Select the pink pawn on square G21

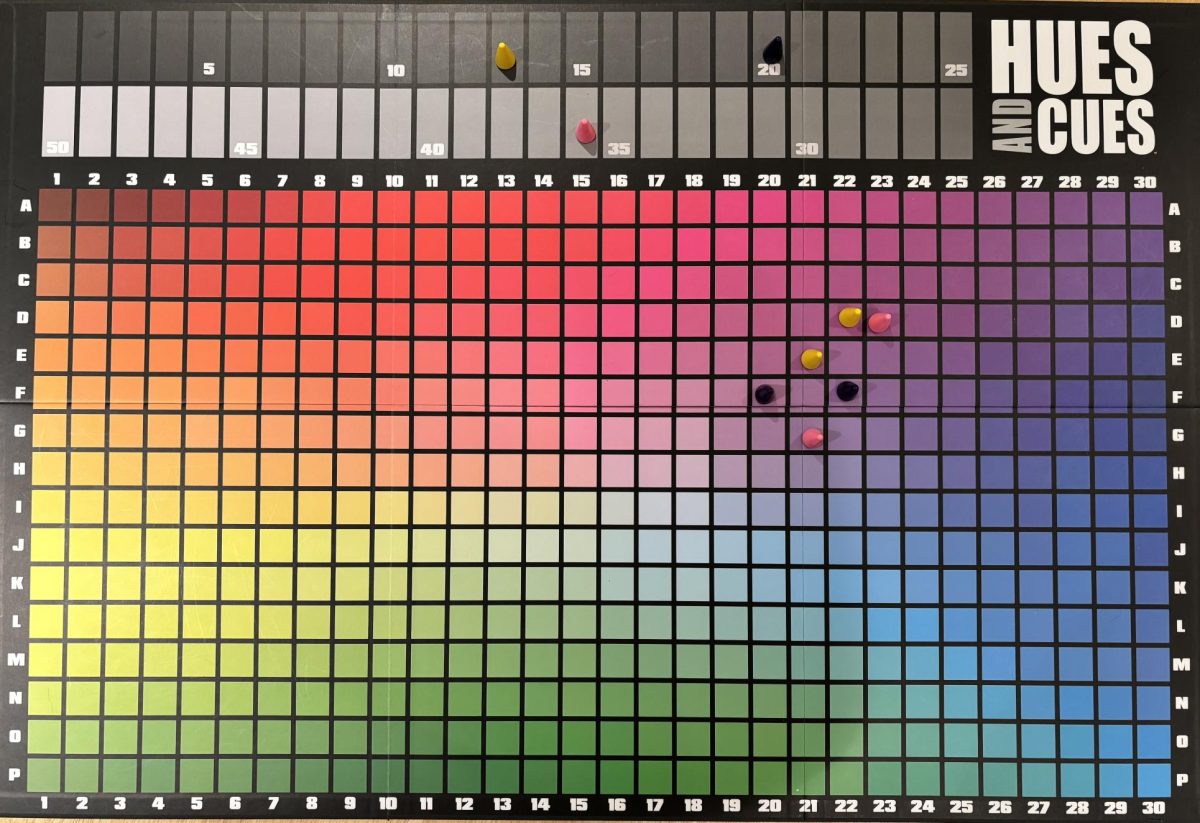pos(812,437)
